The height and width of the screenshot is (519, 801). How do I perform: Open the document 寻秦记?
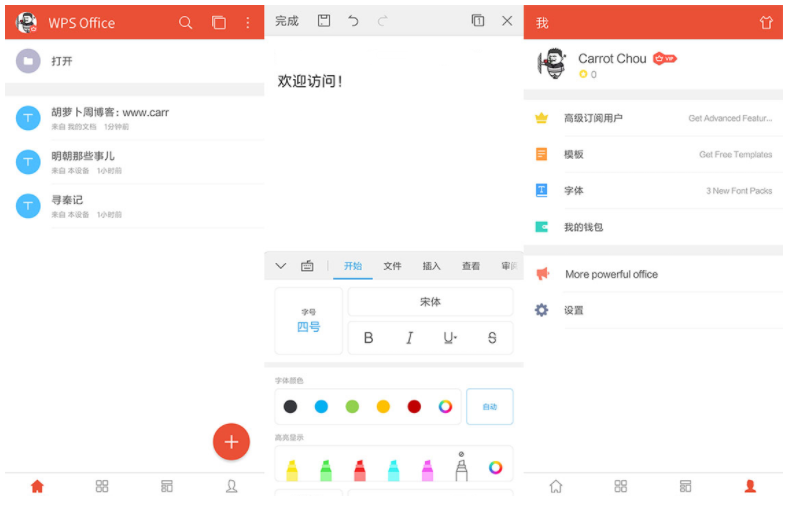tap(135, 206)
